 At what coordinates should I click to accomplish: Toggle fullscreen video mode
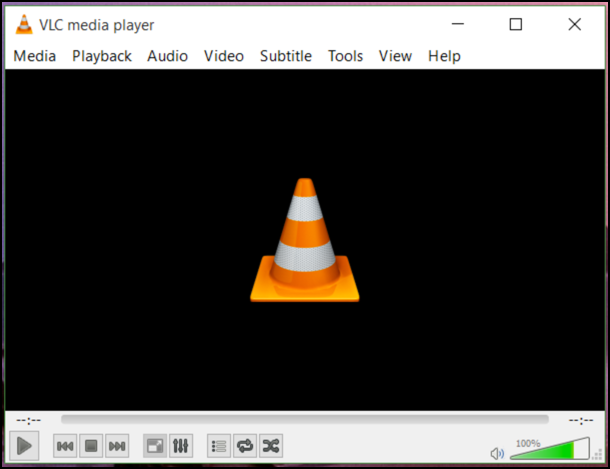(155, 446)
